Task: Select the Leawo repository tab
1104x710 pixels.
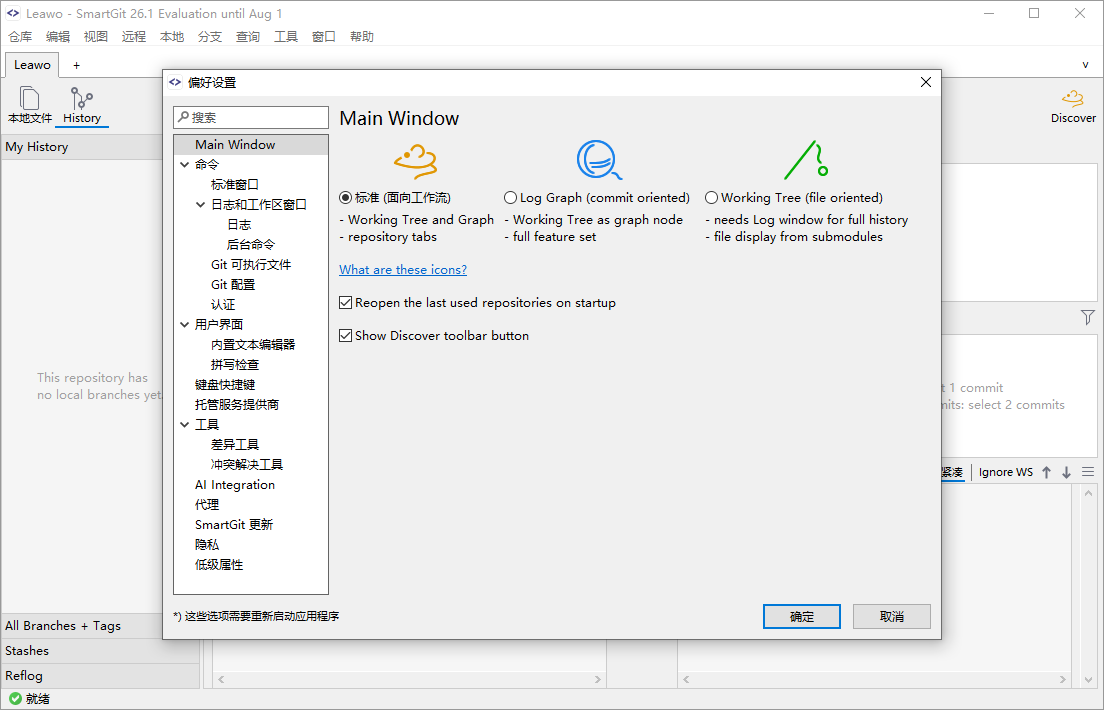Action: [32, 65]
